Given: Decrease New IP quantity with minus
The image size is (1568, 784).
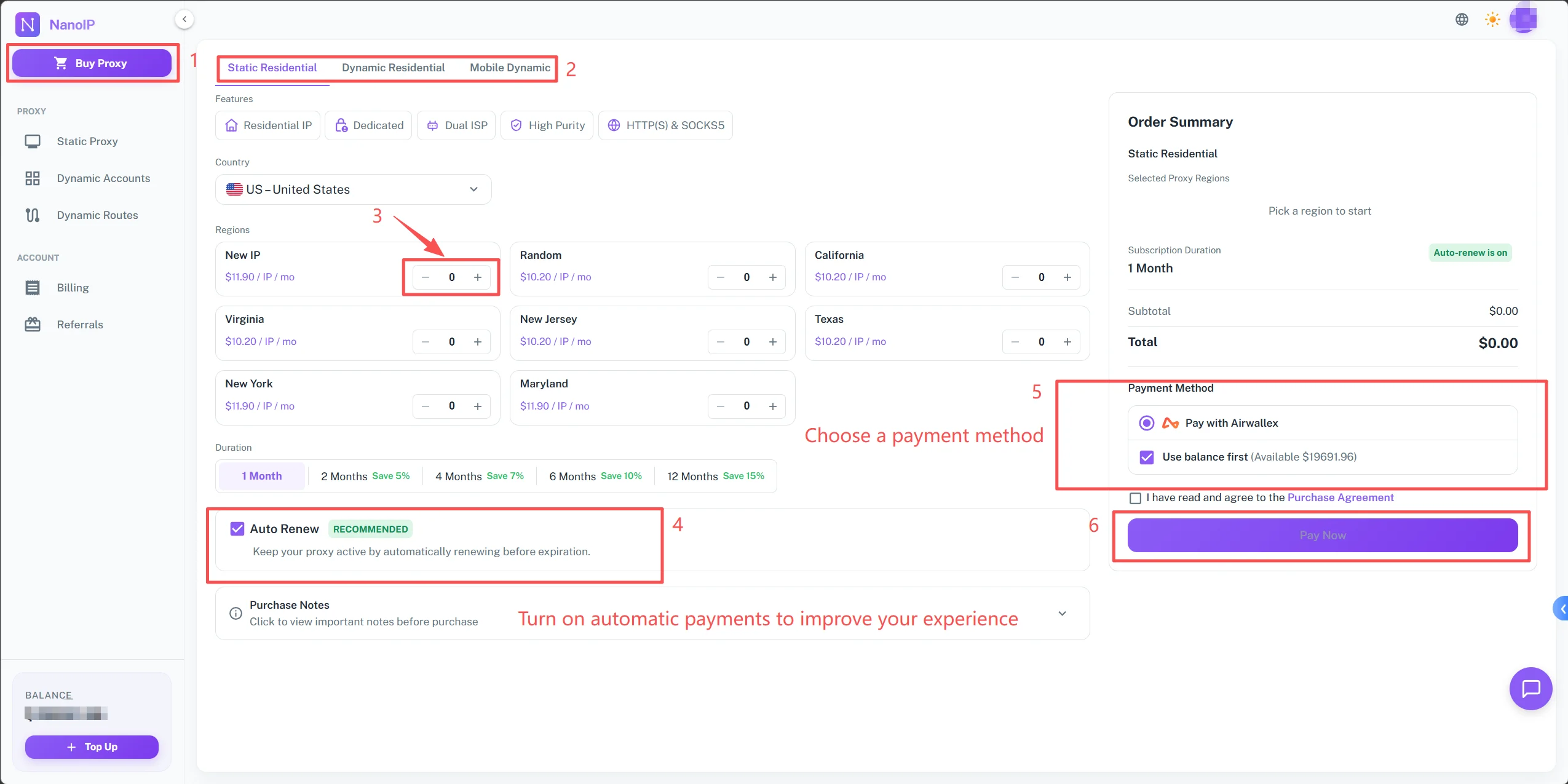Looking at the screenshot, I should (426, 277).
